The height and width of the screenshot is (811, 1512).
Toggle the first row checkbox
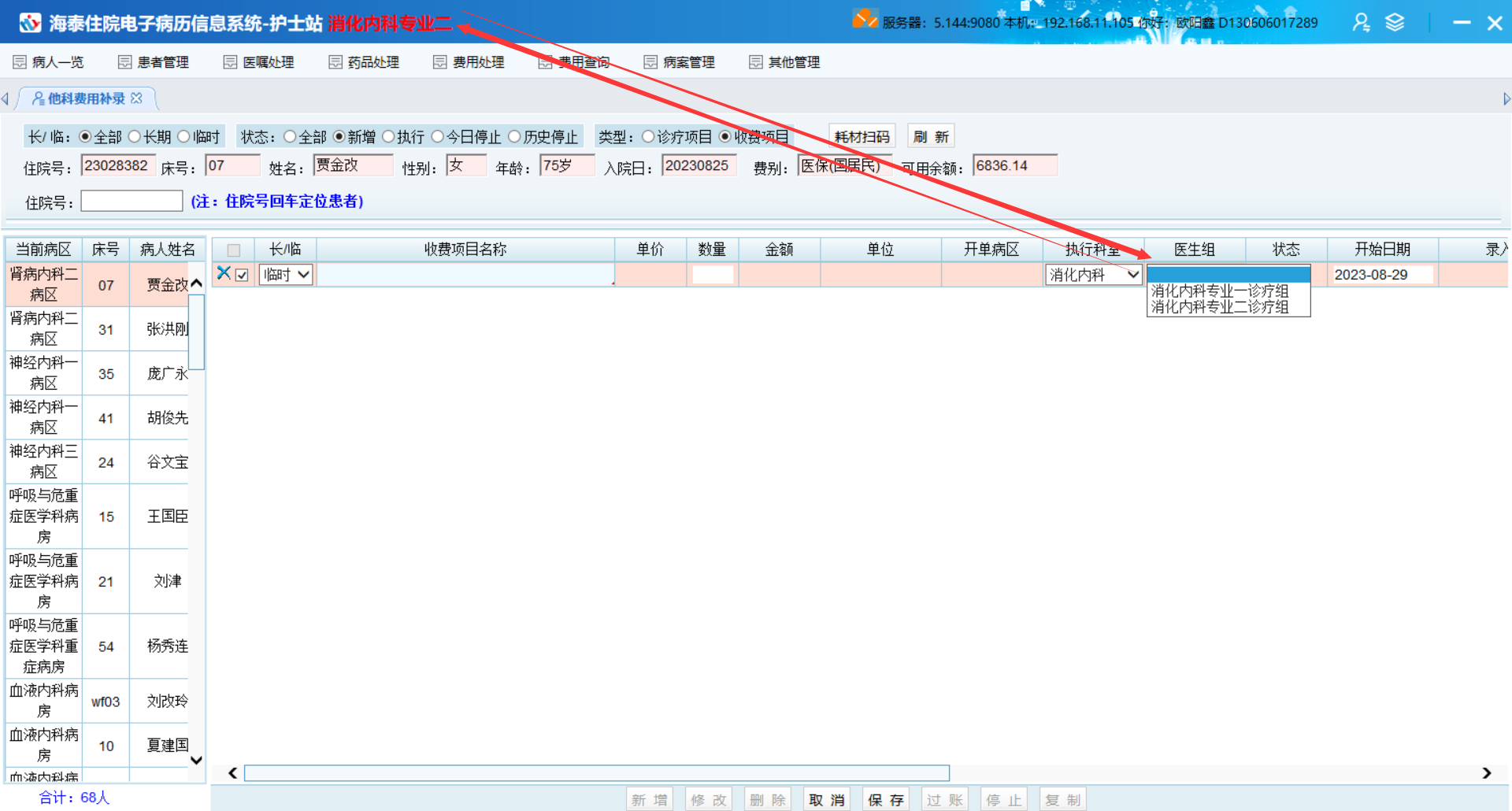[x=242, y=275]
